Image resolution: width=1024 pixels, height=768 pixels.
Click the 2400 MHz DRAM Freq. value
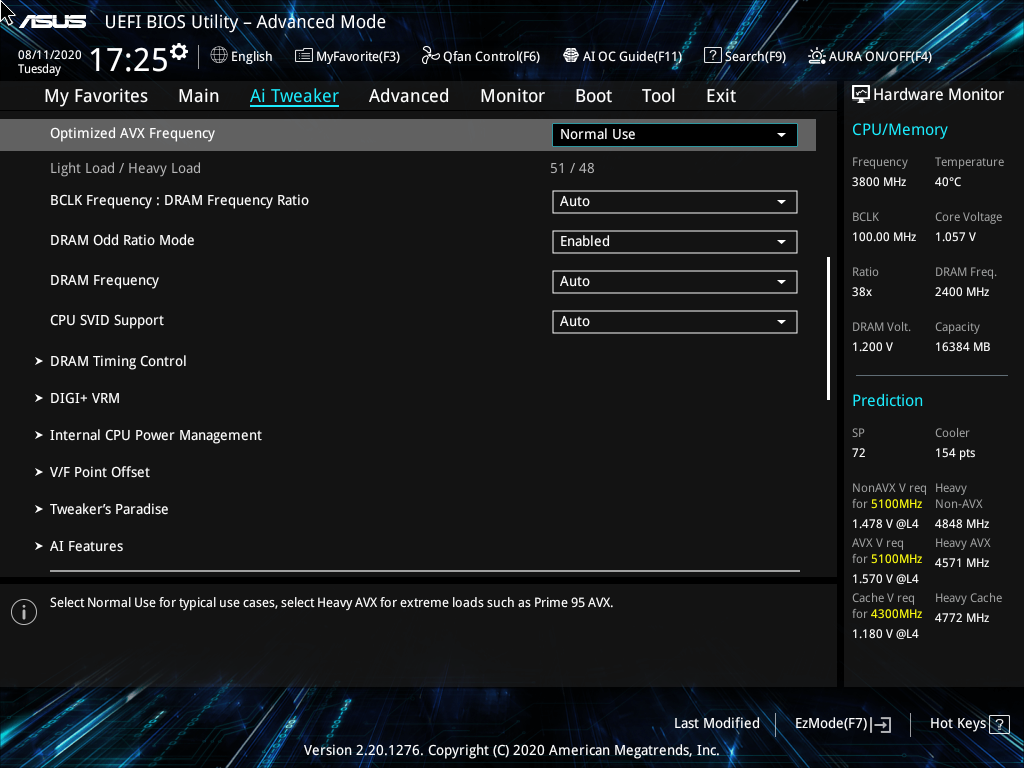point(962,292)
